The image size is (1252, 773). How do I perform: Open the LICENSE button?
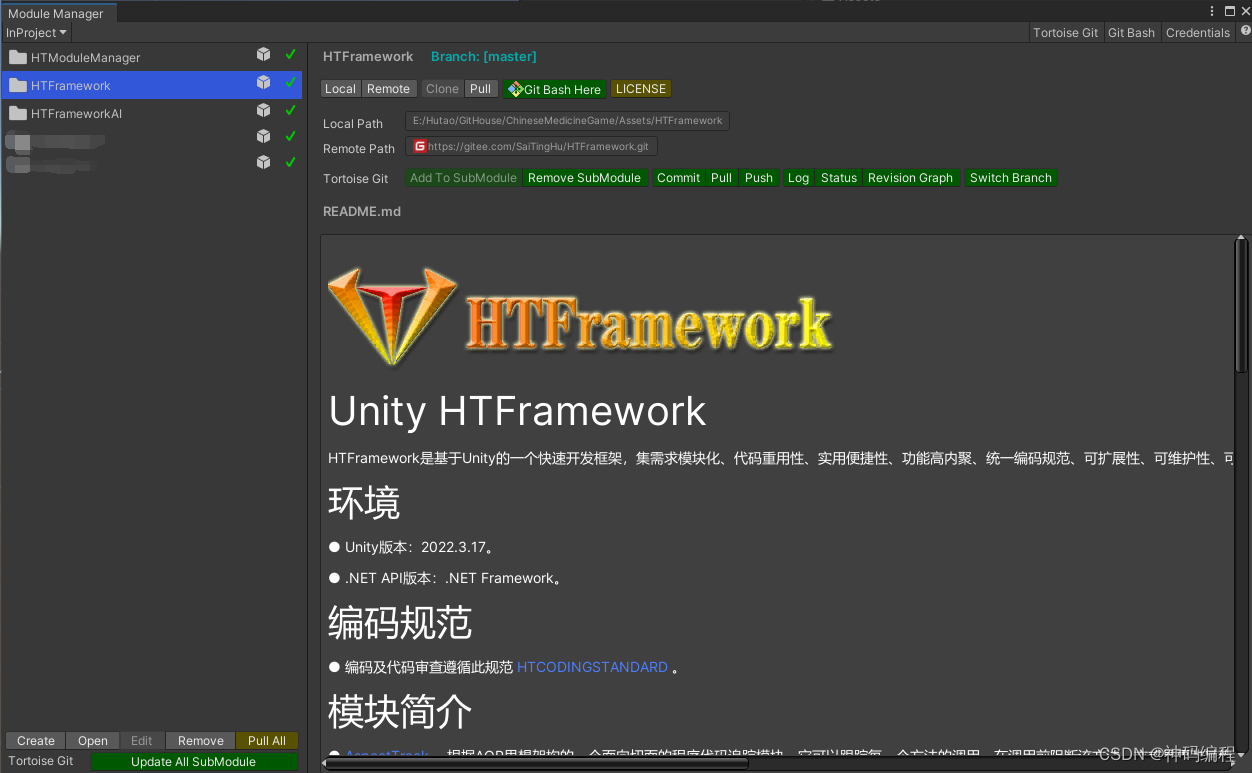[641, 89]
